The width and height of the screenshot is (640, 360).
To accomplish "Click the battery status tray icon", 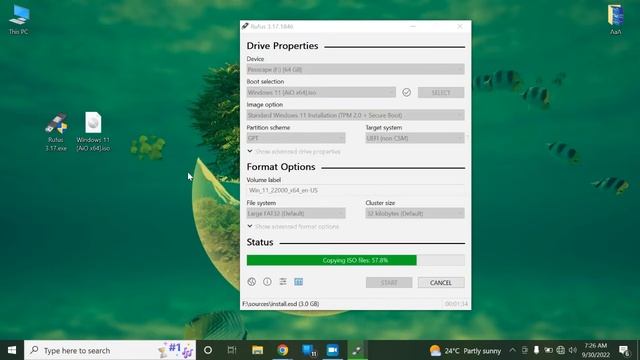I will [549, 350].
